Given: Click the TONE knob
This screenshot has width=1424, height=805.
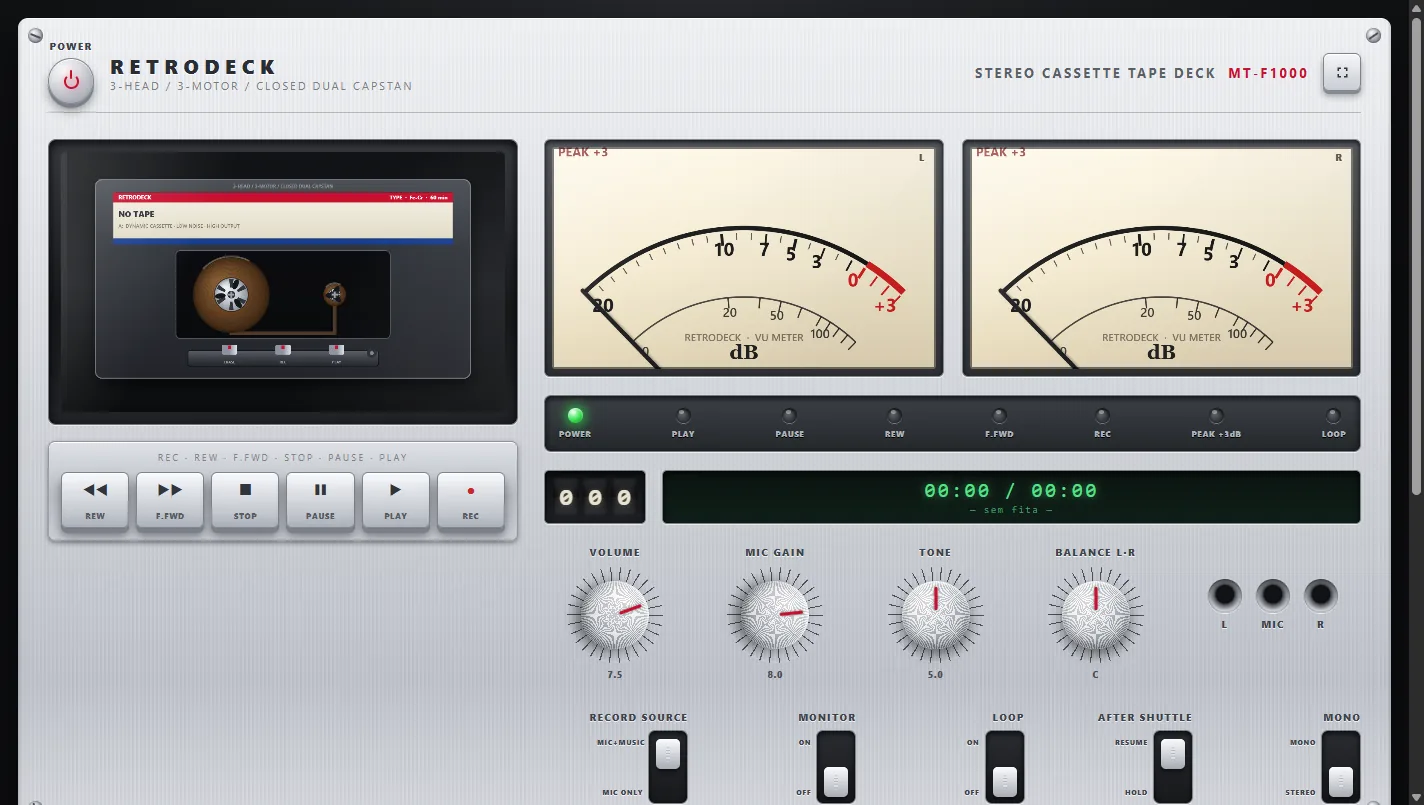Looking at the screenshot, I should [935, 614].
